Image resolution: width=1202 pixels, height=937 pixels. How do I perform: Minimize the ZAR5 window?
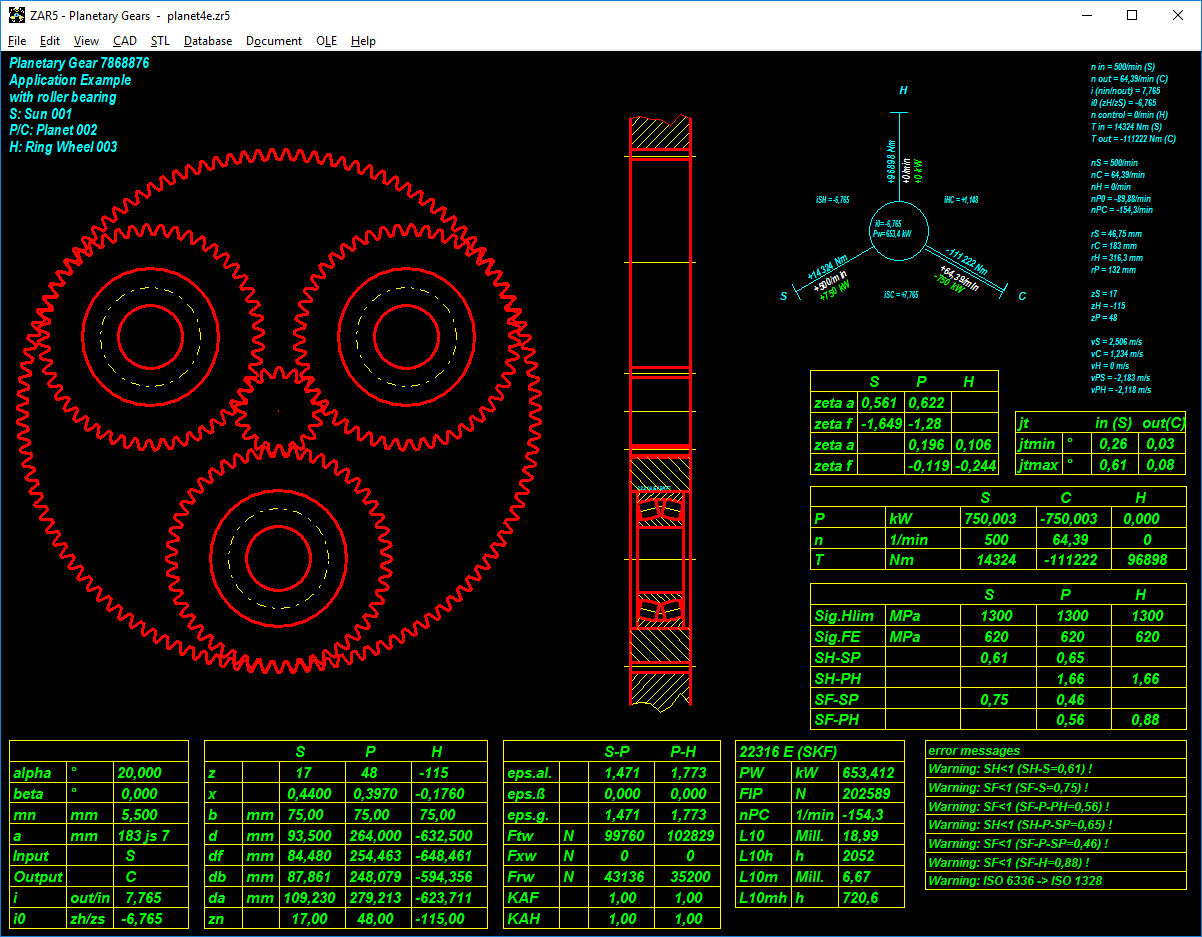(x=1087, y=15)
